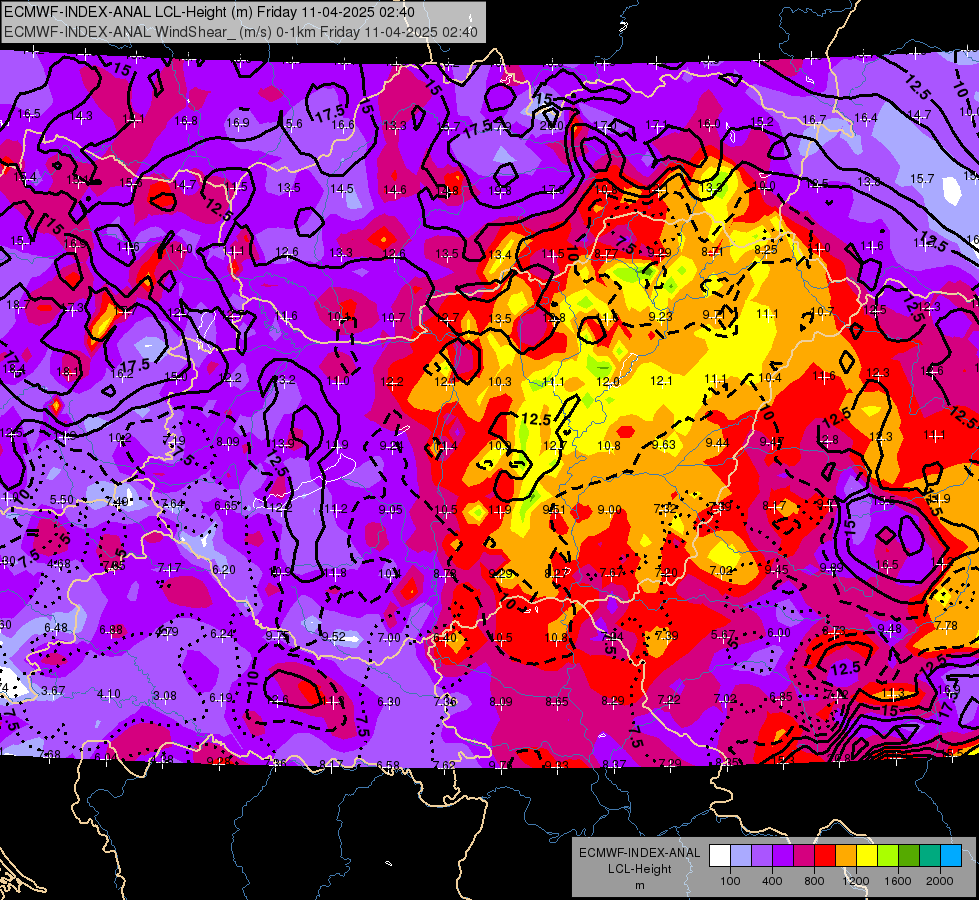Image resolution: width=979 pixels, height=900 pixels.
Task: Select the light purple legend swatch
Action: point(762,856)
